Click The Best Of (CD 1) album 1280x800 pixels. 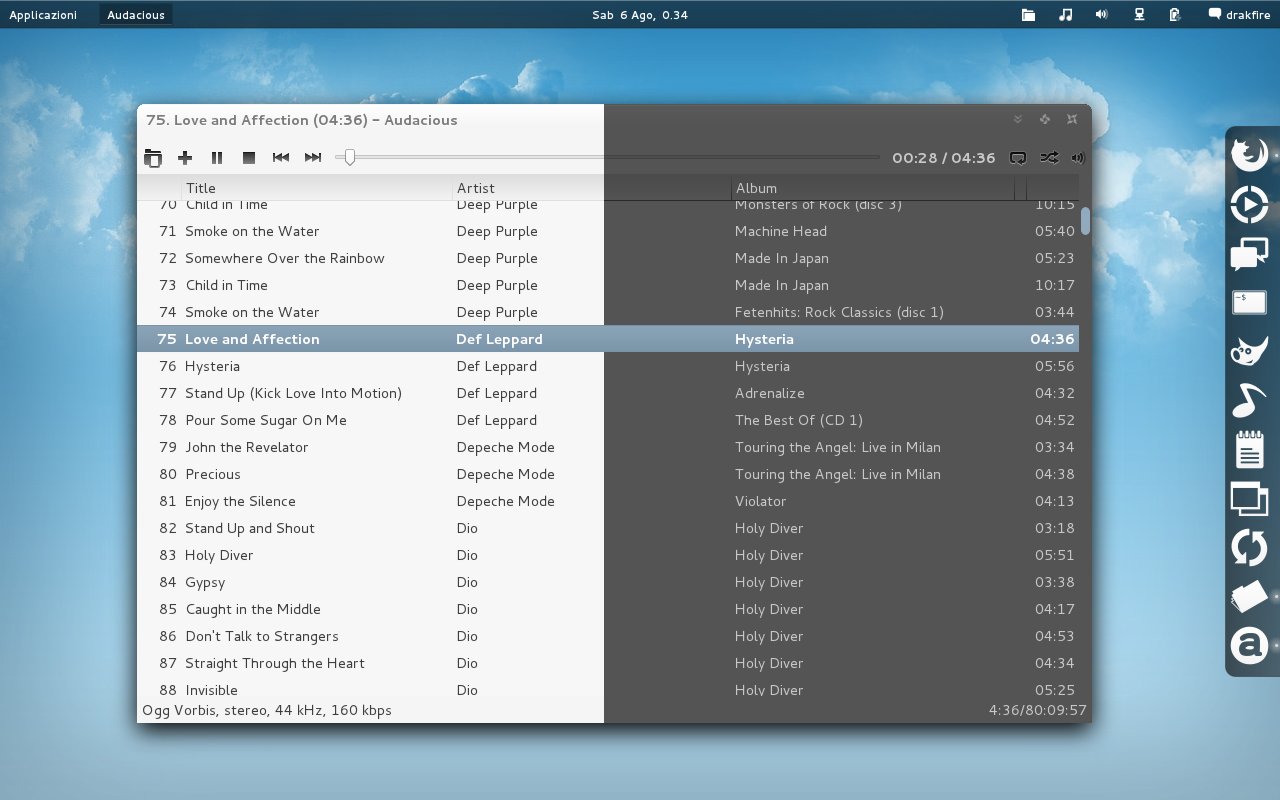pyautogui.click(x=798, y=420)
